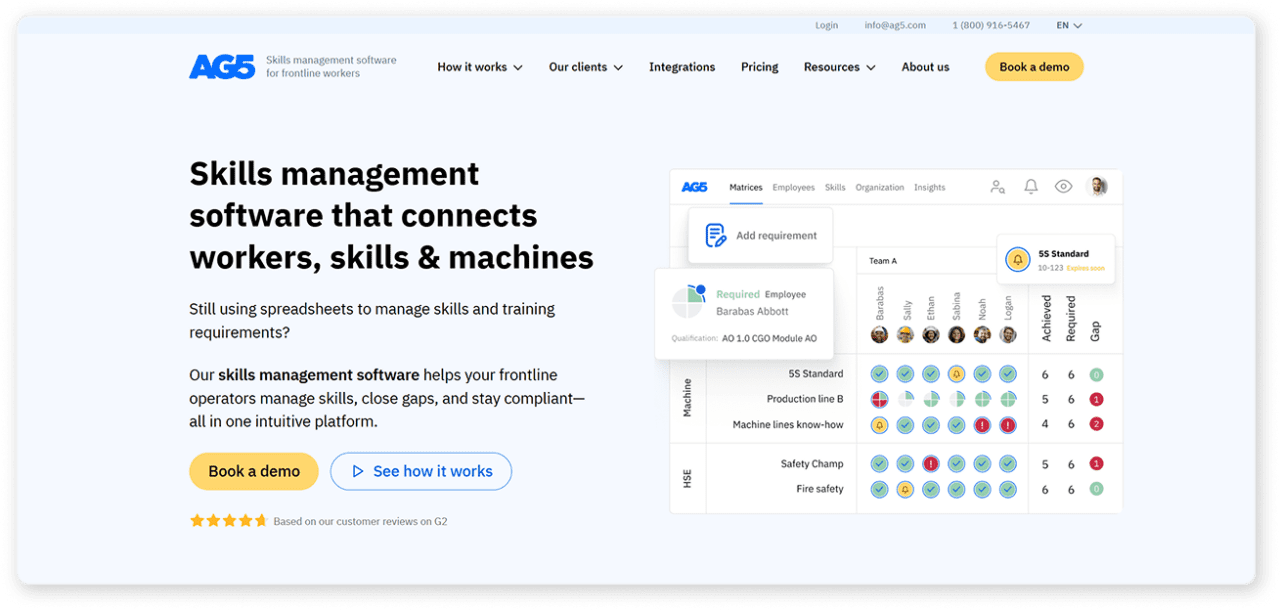
Task: Expand the How it works menu
Action: [x=480, y=67]
